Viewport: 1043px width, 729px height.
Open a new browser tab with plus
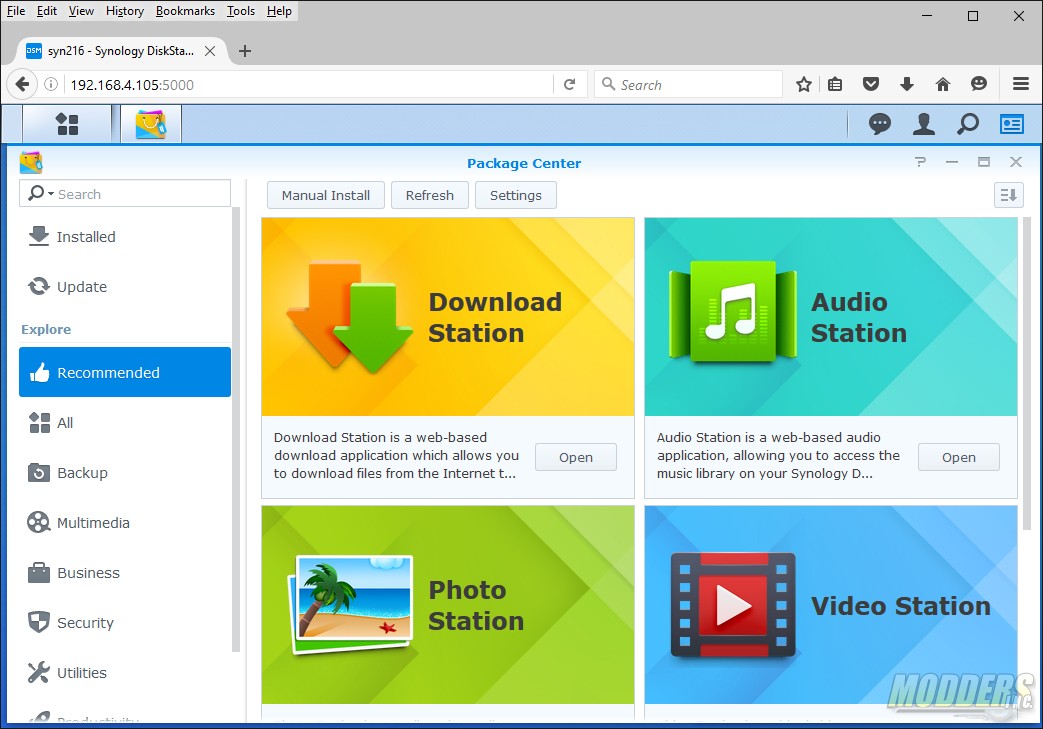tap(245, 51)
